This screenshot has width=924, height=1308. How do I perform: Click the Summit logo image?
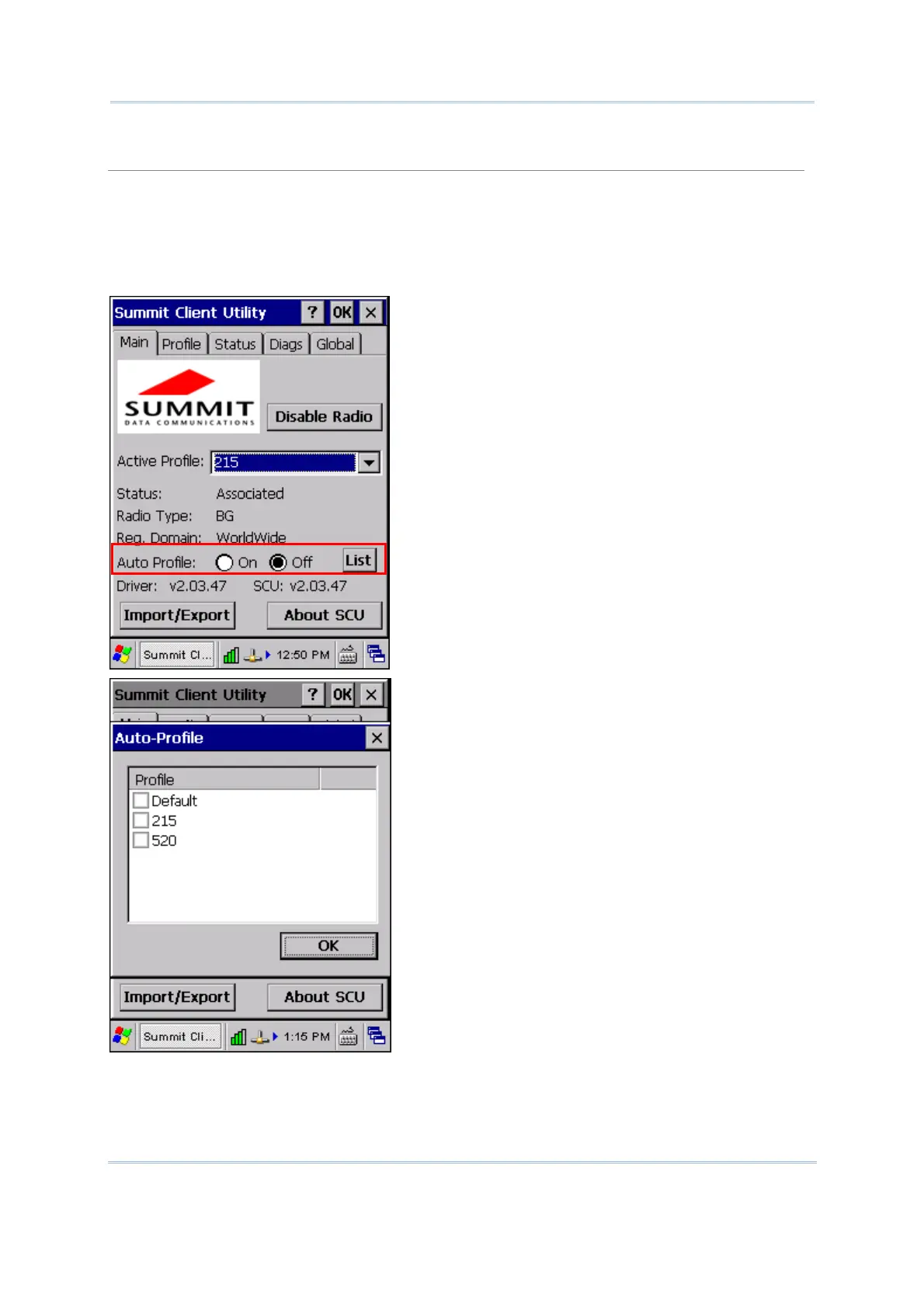click(189, 397)
